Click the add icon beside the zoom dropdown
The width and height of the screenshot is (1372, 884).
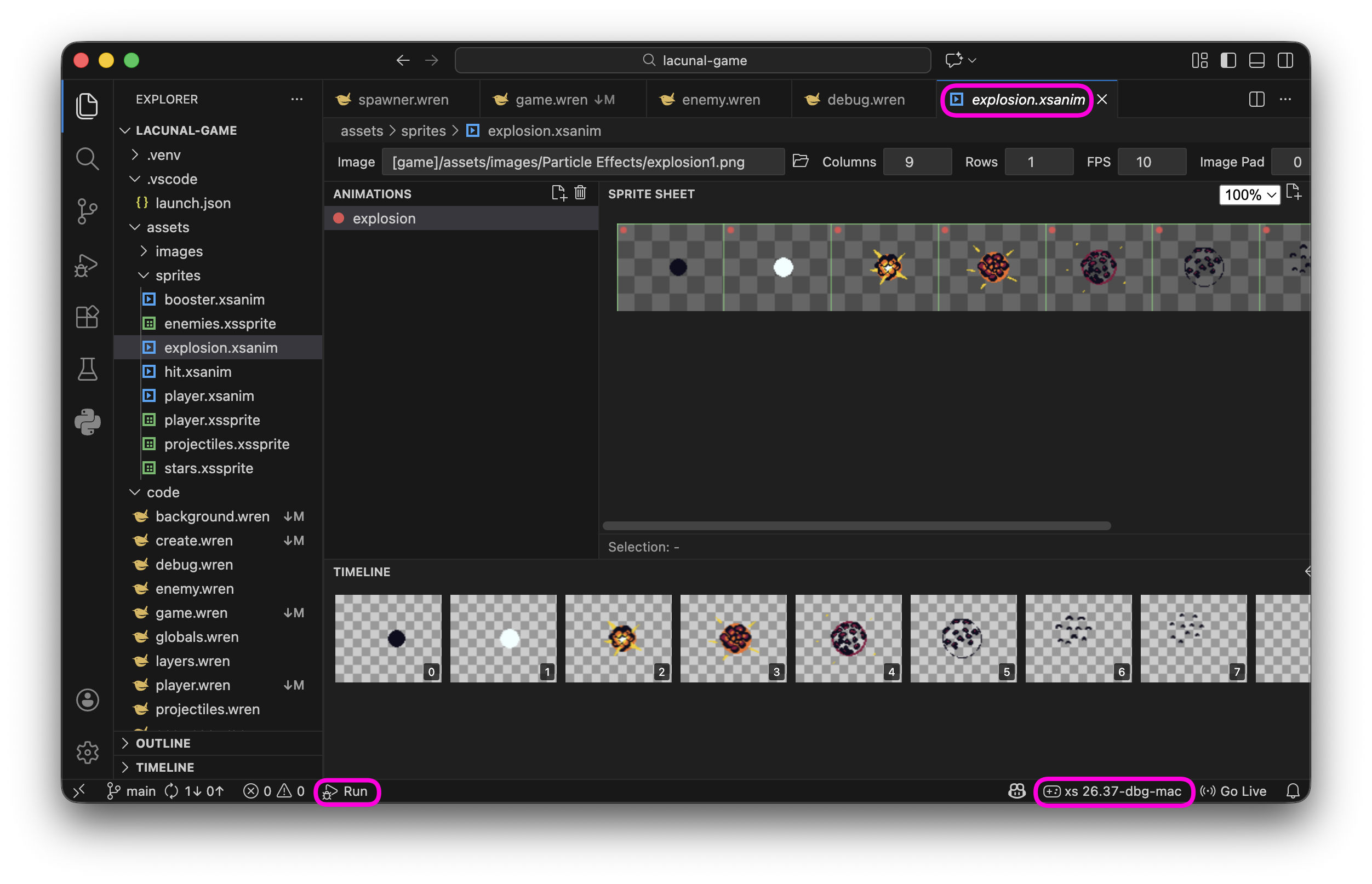click(1293, 192)
